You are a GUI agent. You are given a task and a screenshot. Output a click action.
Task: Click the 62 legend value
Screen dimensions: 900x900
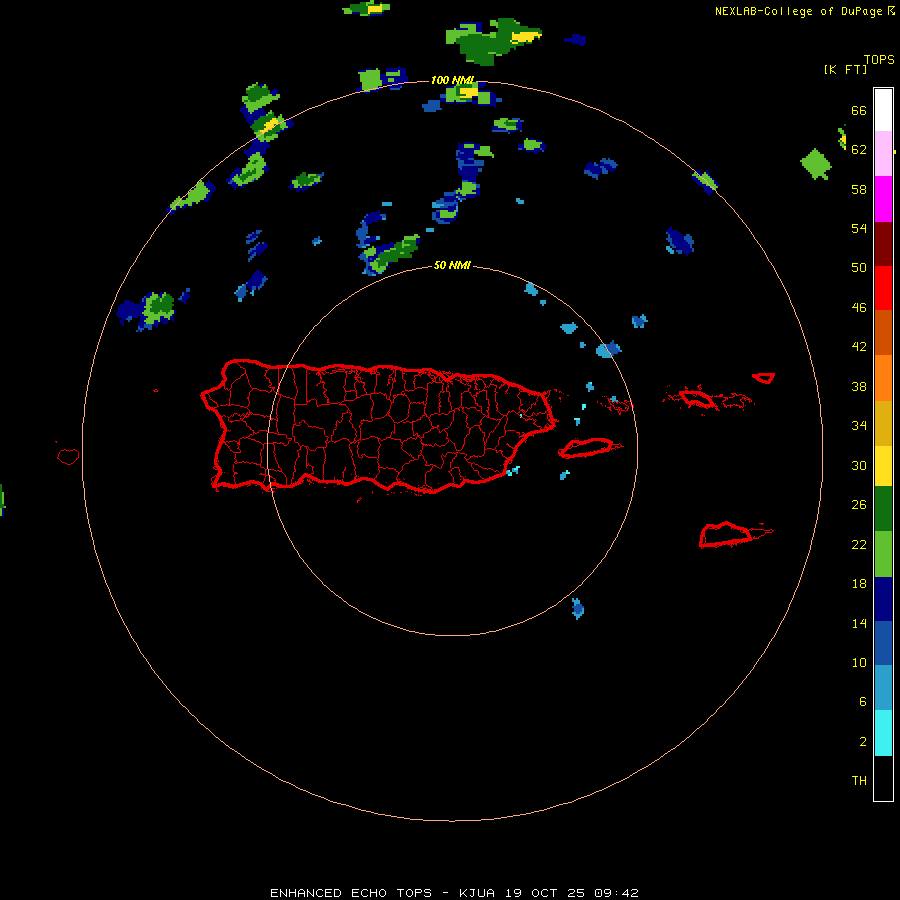[859, 149]
